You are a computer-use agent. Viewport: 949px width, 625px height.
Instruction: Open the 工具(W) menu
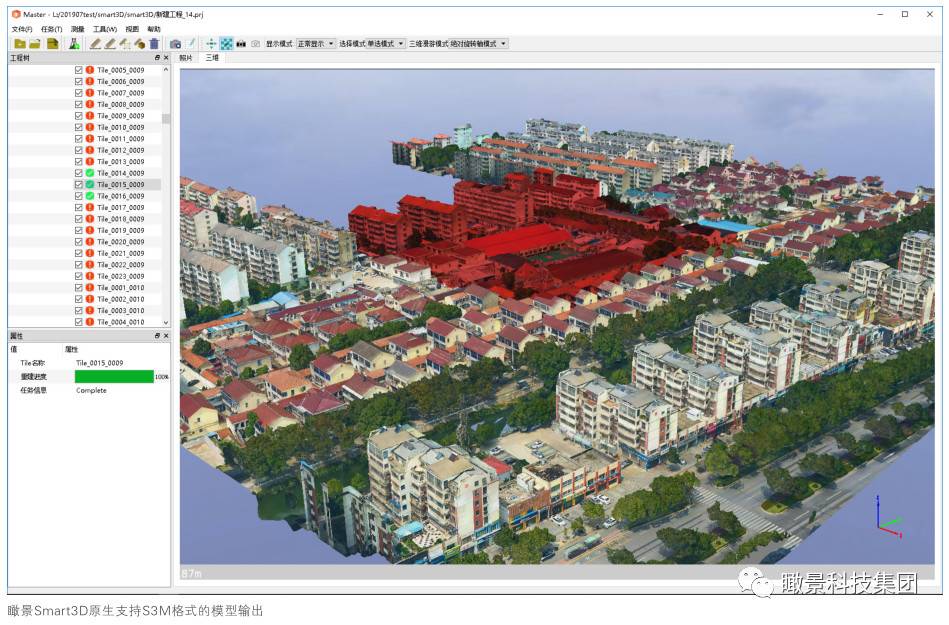point(105,29)
